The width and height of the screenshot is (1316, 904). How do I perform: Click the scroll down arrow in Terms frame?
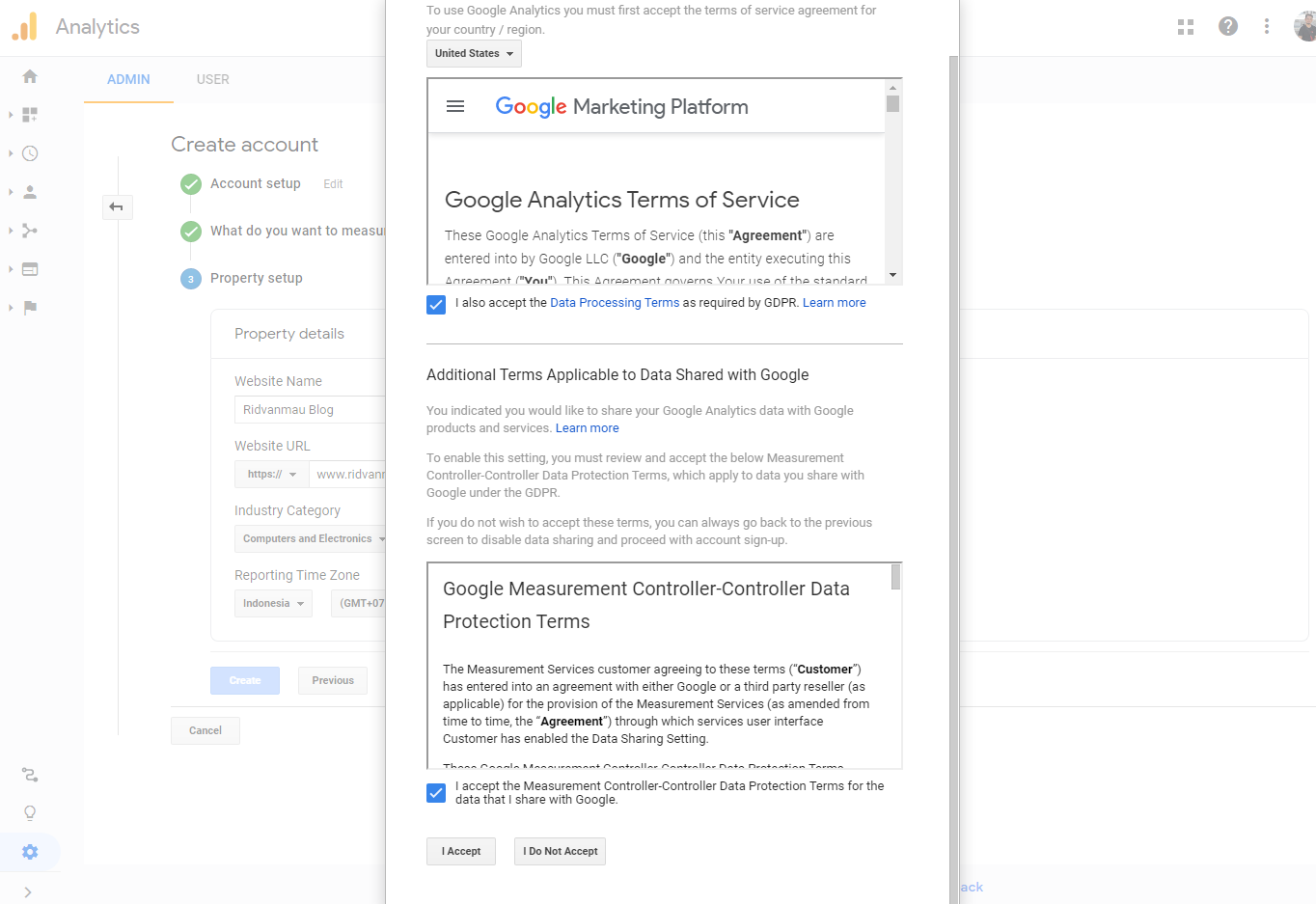tap(893, 276)
